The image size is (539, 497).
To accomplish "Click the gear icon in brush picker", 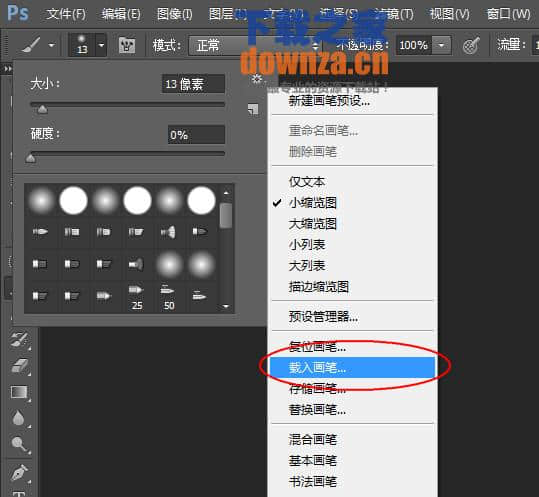I will click(256, 79).
